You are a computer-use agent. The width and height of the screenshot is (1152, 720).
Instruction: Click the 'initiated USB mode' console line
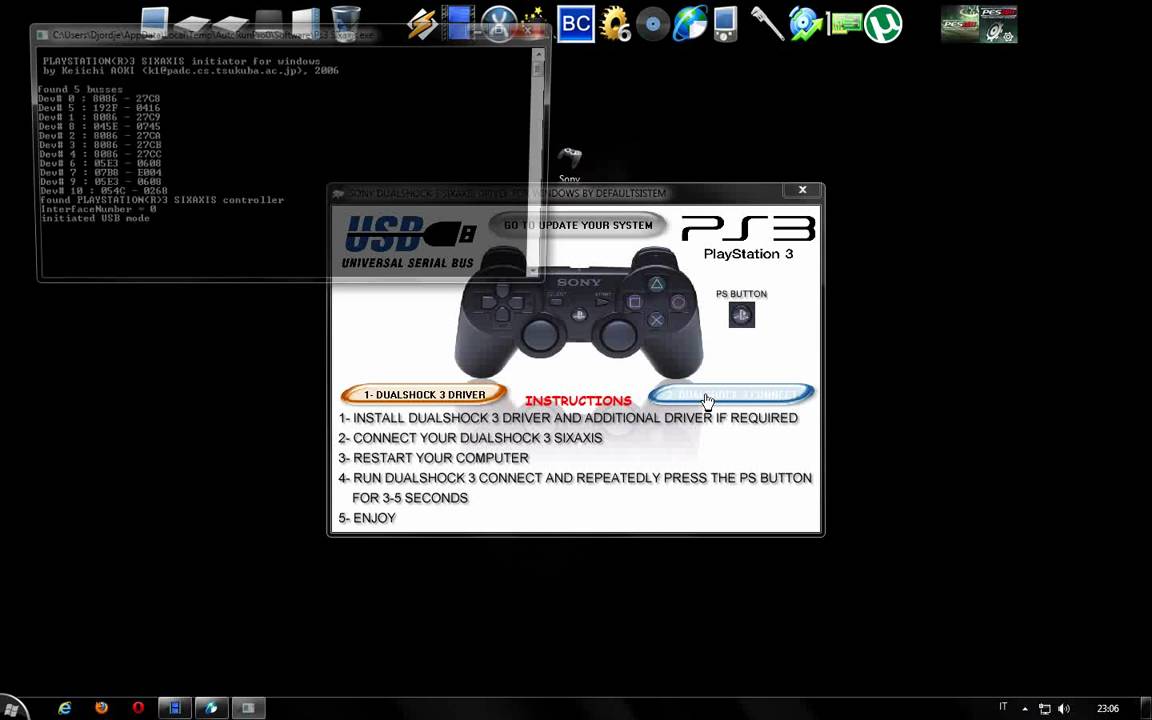click(95, 218)
